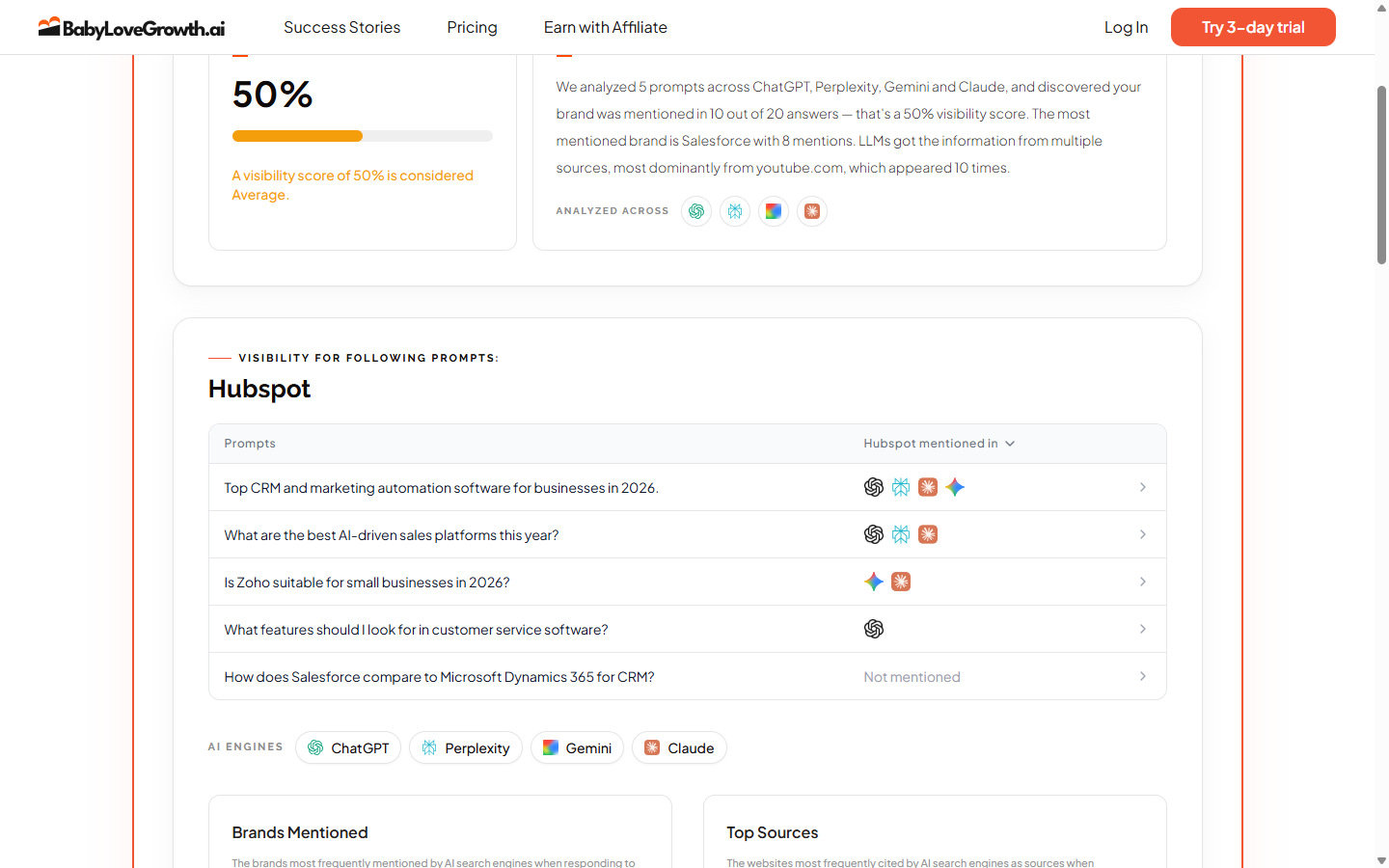Open Earn with Affiliate page
This screenshot has height=868, width=1389.
click(605, 27)
